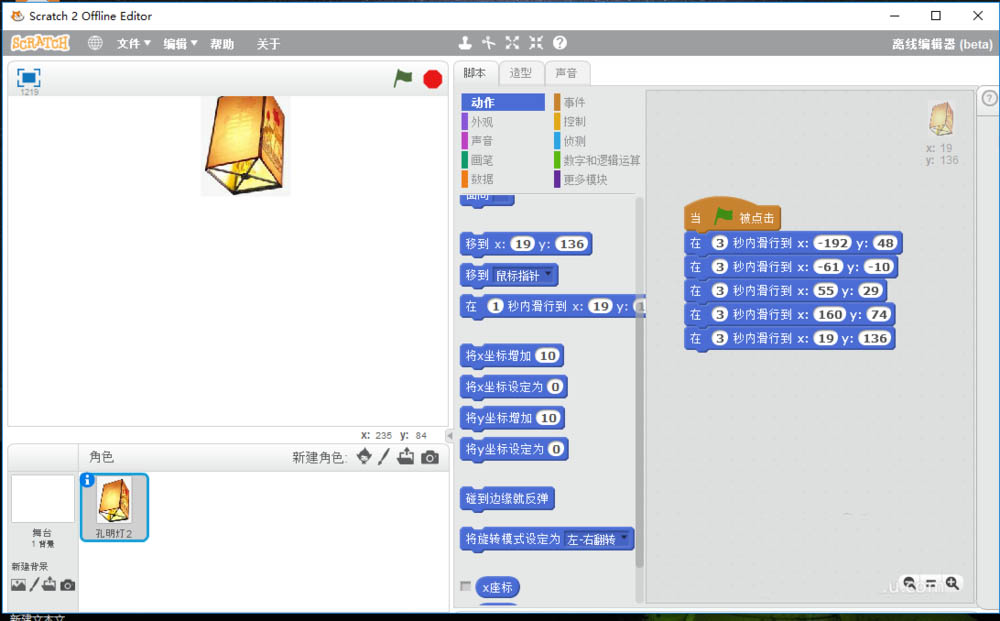Select the delete scissors tool
1000x621 pixels.
tap(489, 43)
